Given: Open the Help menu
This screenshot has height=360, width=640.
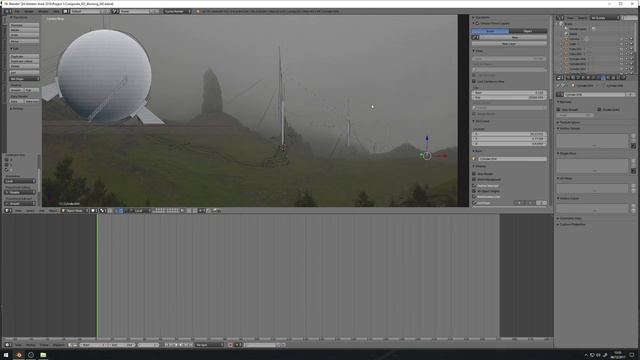Looking at the screenshot, I should pos(56,11).
